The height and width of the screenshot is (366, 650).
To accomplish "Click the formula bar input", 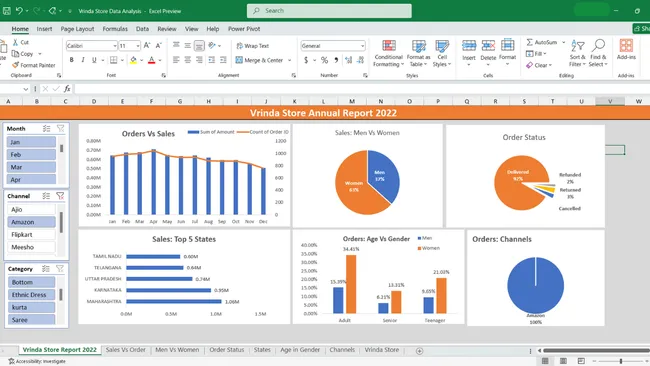I will coord(361,89).
